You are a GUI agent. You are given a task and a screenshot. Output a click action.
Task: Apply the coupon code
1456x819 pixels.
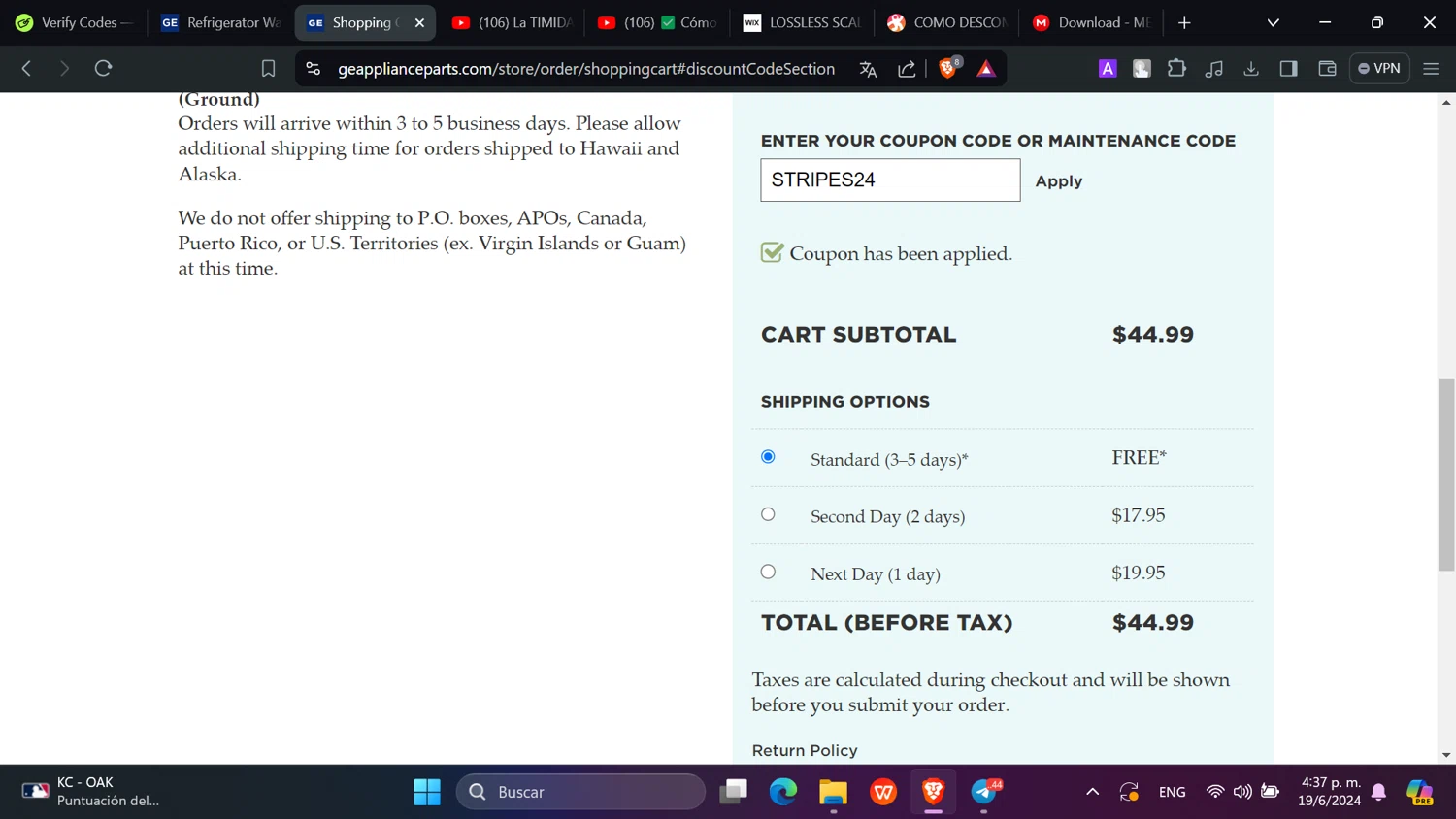click(x=1058, y=181)
